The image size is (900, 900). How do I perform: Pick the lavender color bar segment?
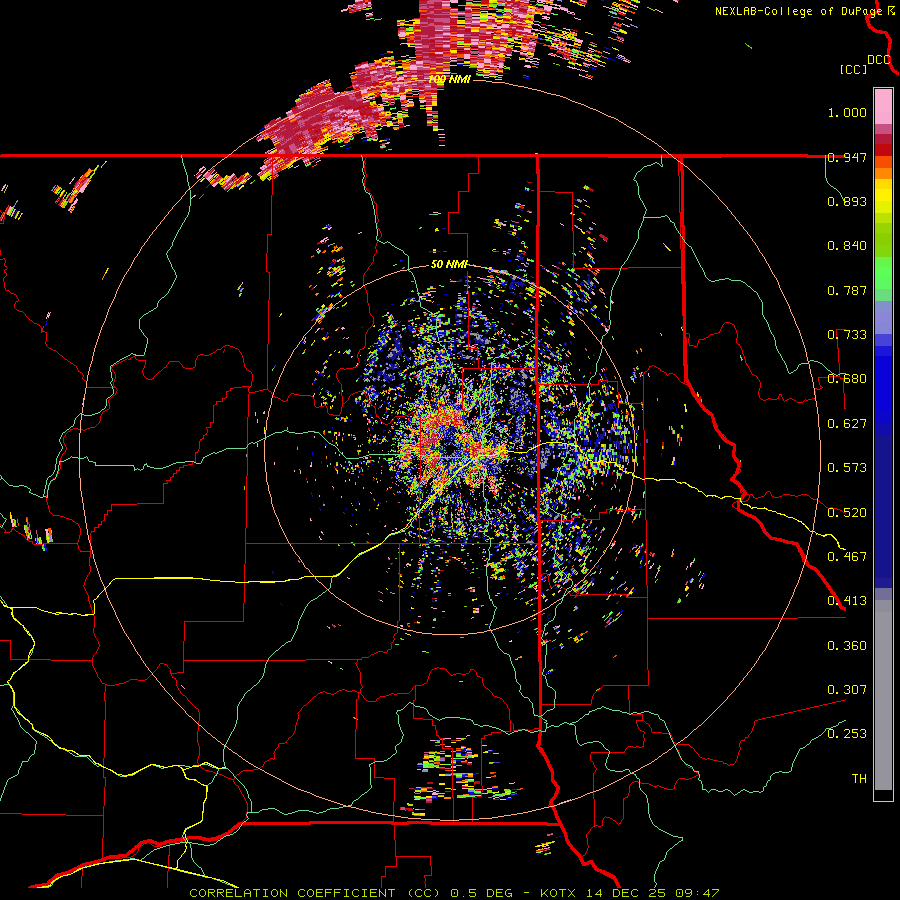point(883,317)
